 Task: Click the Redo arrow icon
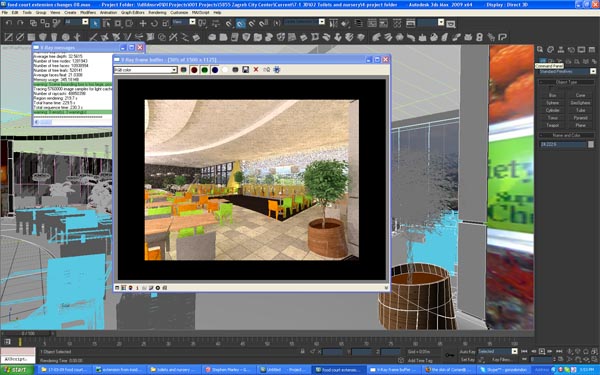click(x=20, y=23)
